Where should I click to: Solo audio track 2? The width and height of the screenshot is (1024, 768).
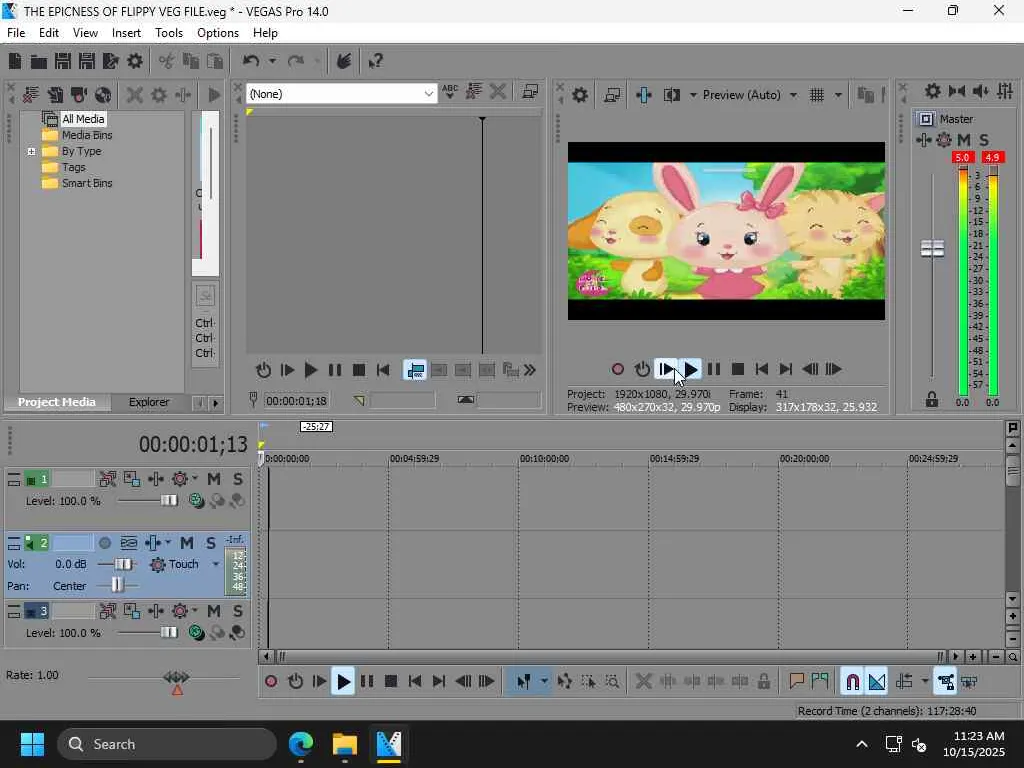tap(211, 543)
